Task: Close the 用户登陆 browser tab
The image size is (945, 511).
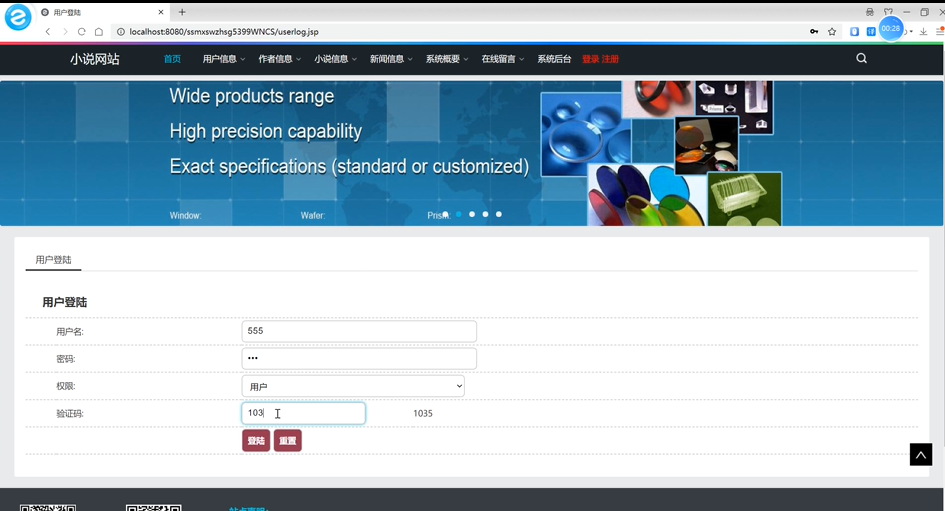Action: tap(161, 12)
